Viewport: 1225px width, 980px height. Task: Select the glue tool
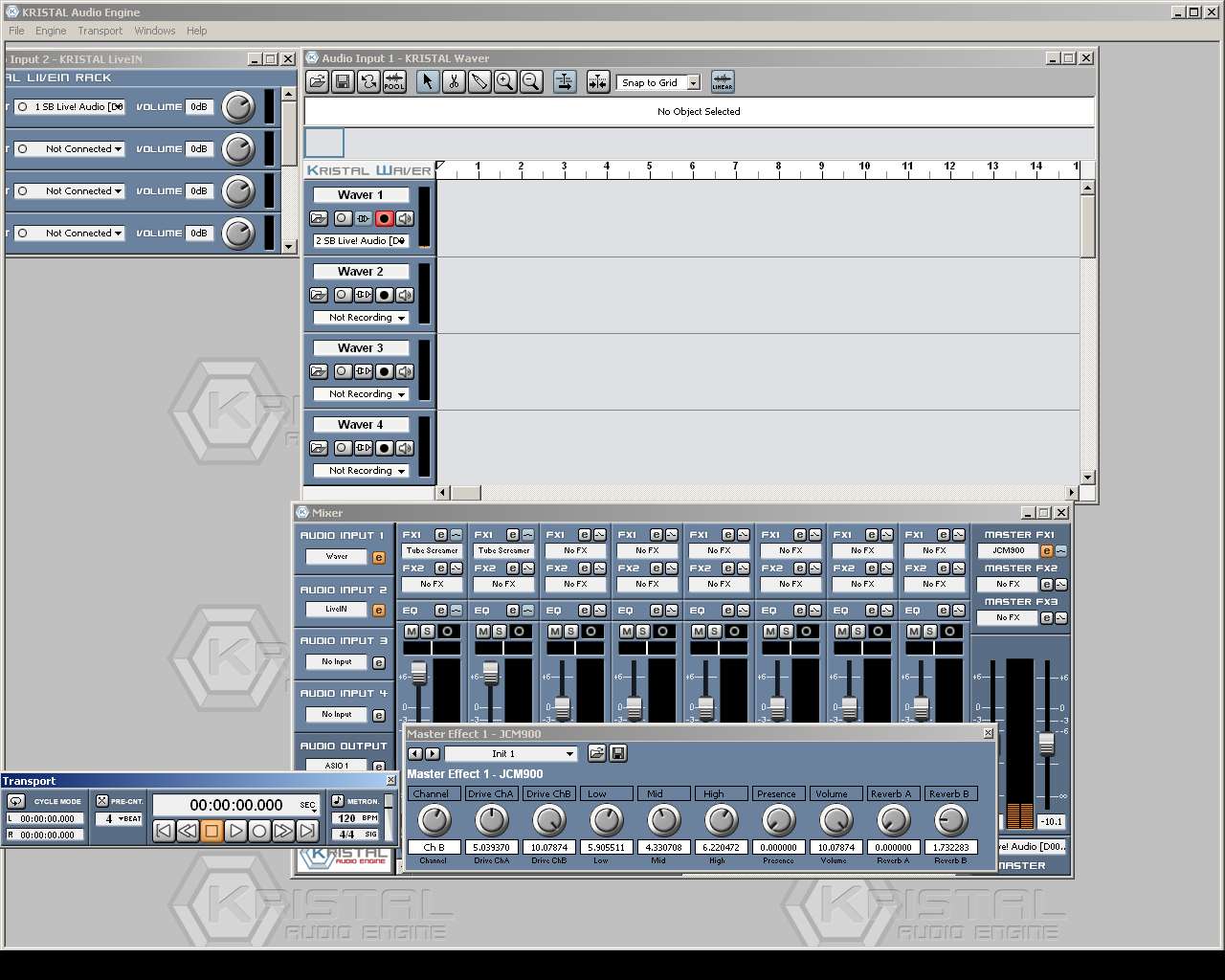click(479, 82)
